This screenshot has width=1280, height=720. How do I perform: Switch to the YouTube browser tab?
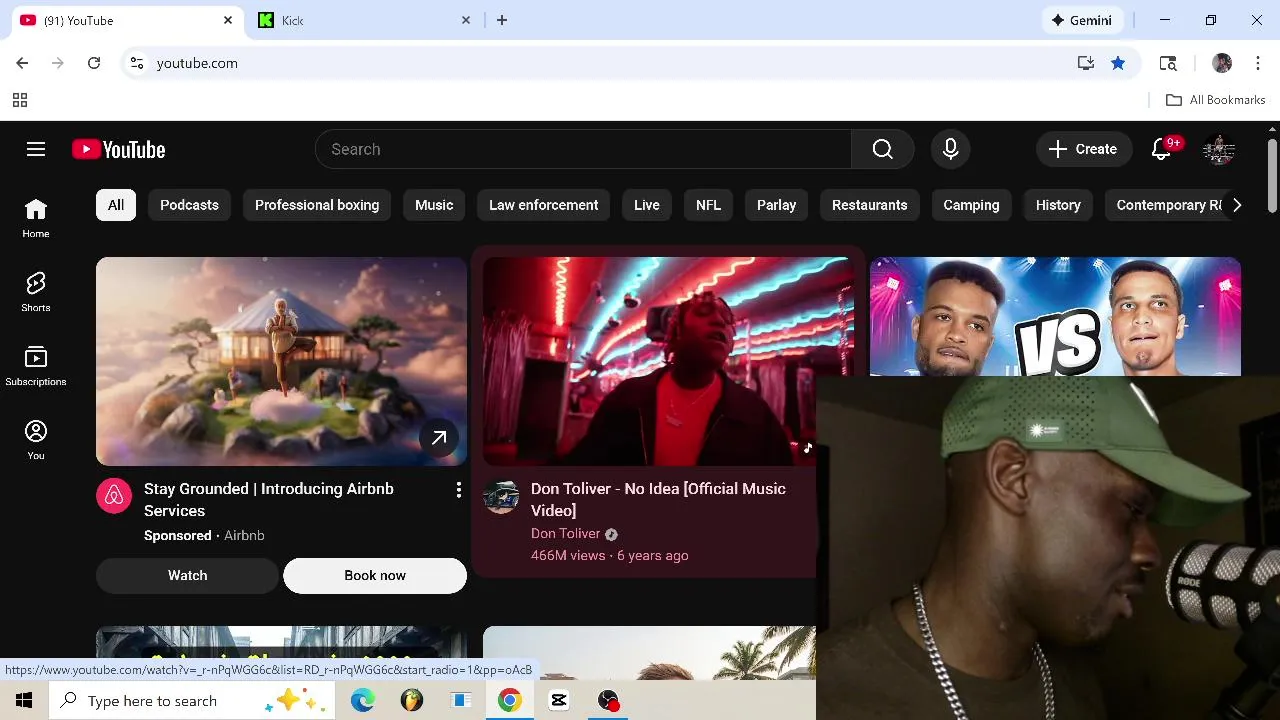coord(125,20)
